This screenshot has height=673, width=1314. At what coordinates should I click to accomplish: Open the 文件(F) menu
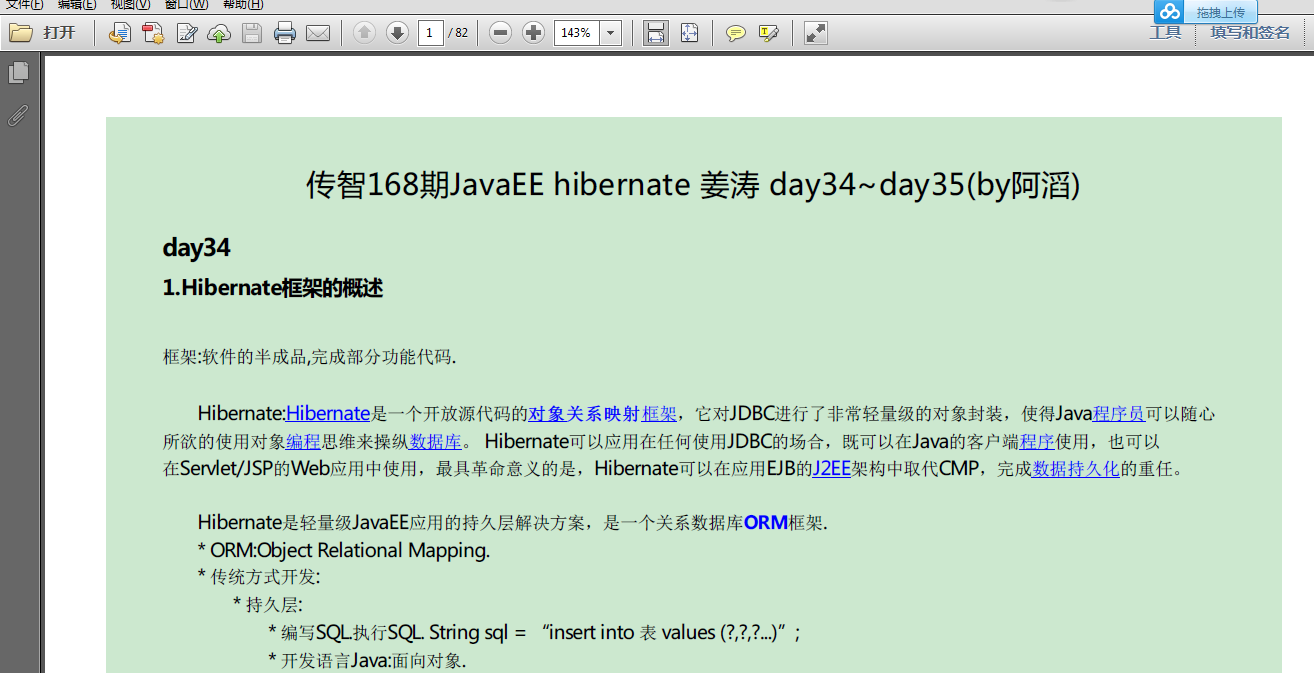point(25,4)
